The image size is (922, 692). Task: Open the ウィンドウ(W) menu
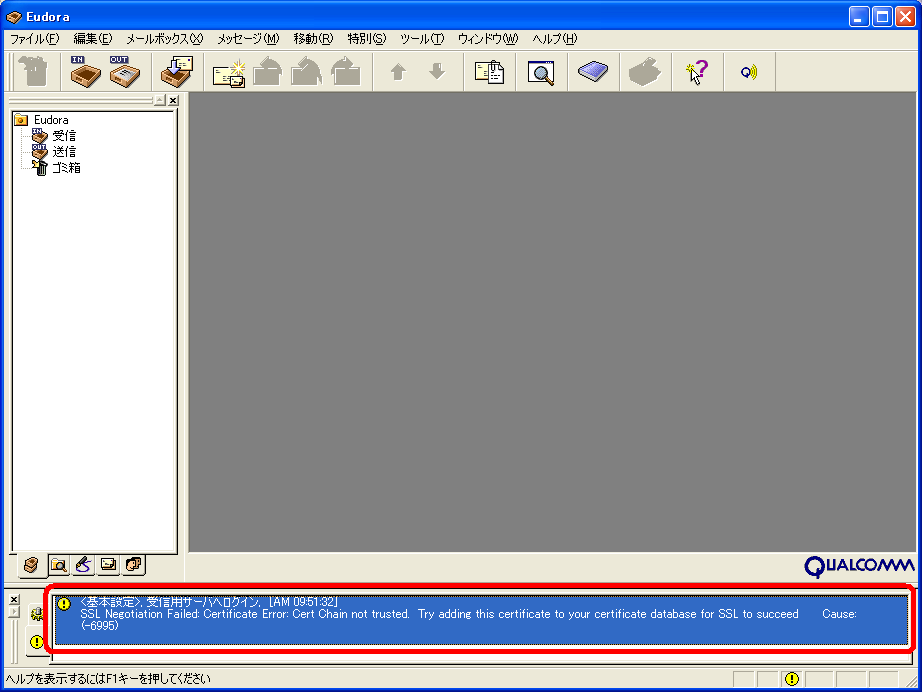tap(488, 39)
